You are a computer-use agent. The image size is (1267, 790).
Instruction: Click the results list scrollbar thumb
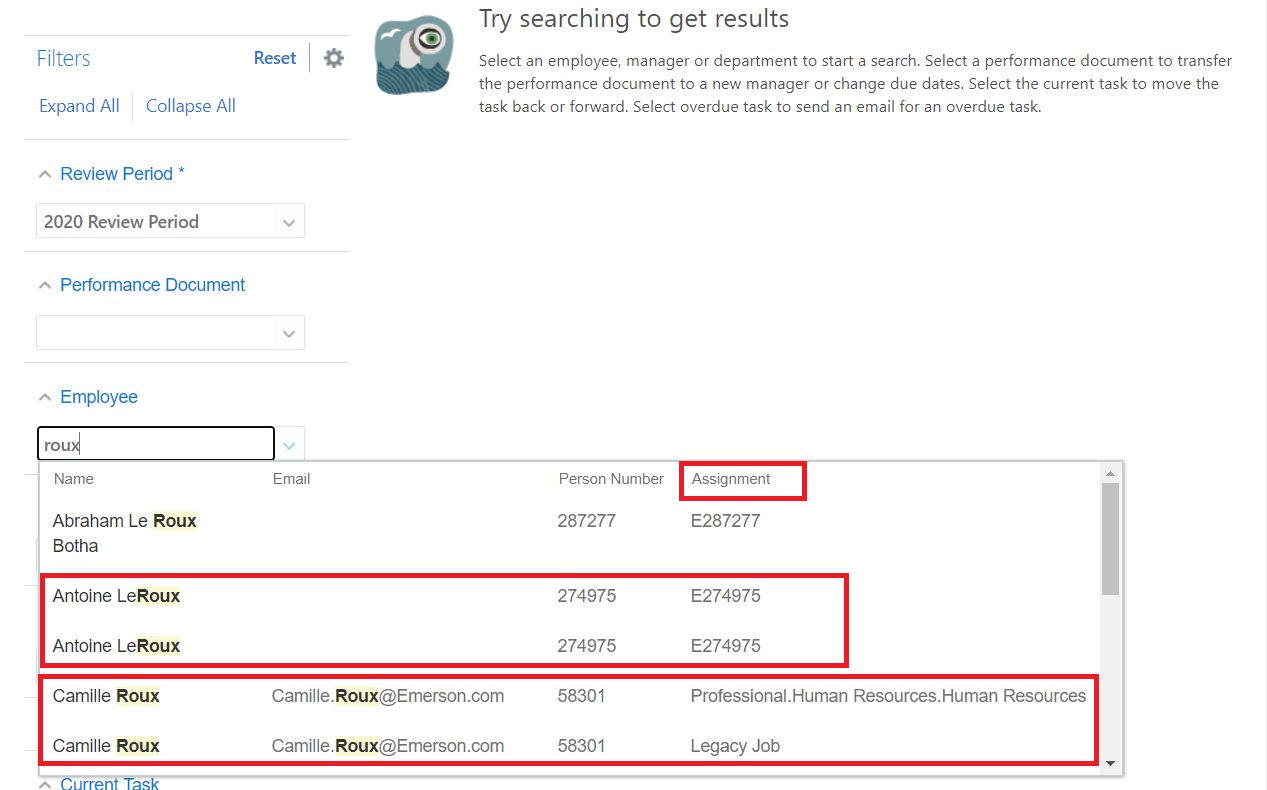point(1110,539)
